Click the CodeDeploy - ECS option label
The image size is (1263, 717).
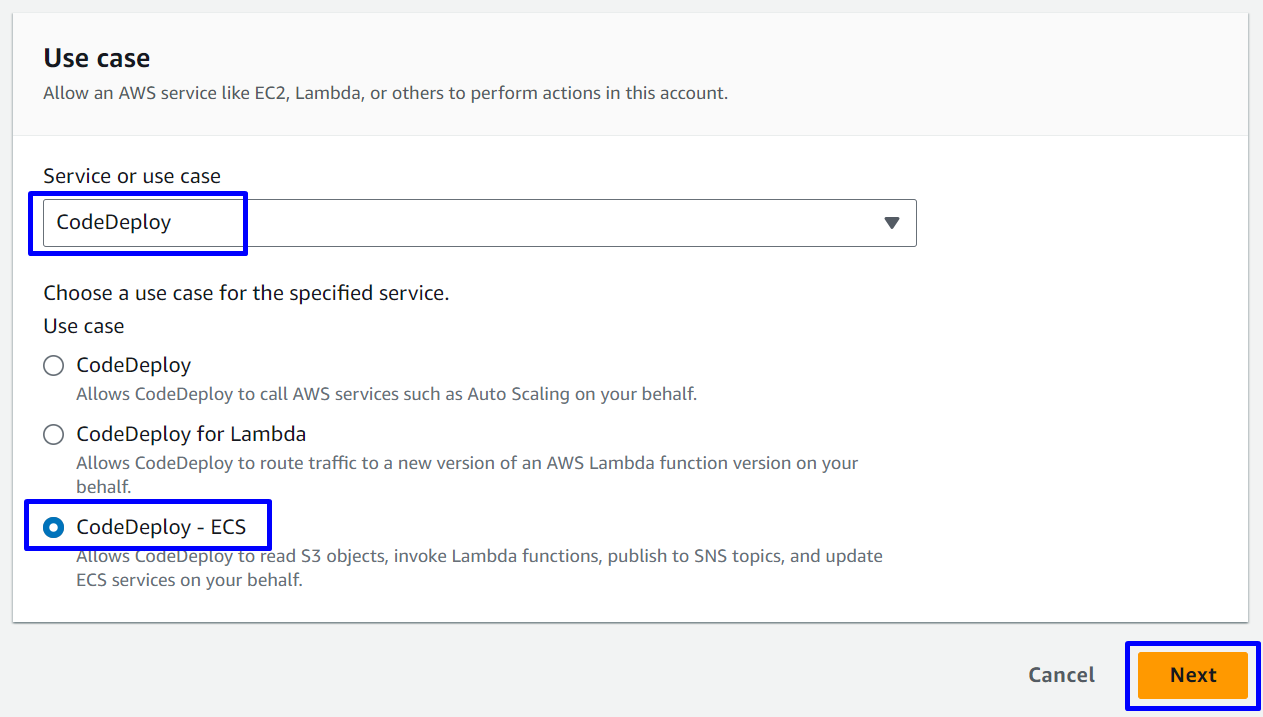coord(161,526)
